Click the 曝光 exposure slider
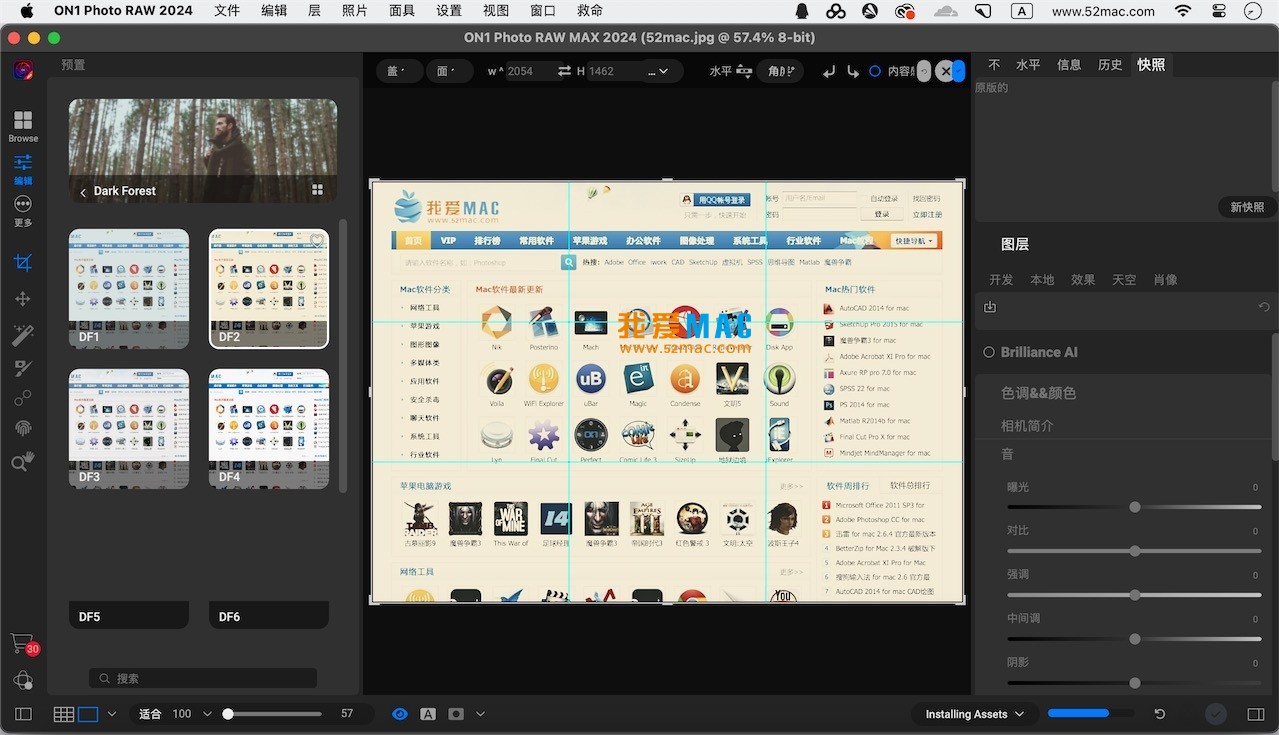Image resolution: width=1279 pixels, height=735 pixels. pyautogui.click(x=1134, y=507)
